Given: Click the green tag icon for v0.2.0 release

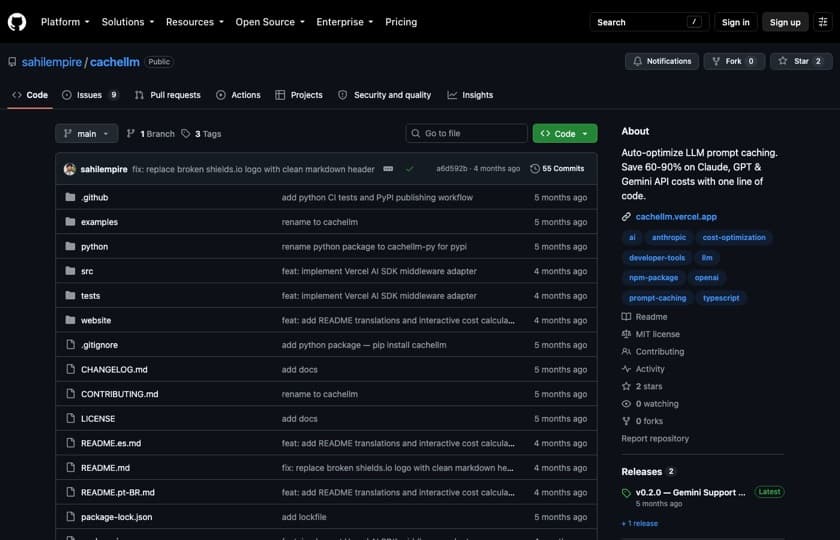Looking at the screenshot, I should point(626,493).
